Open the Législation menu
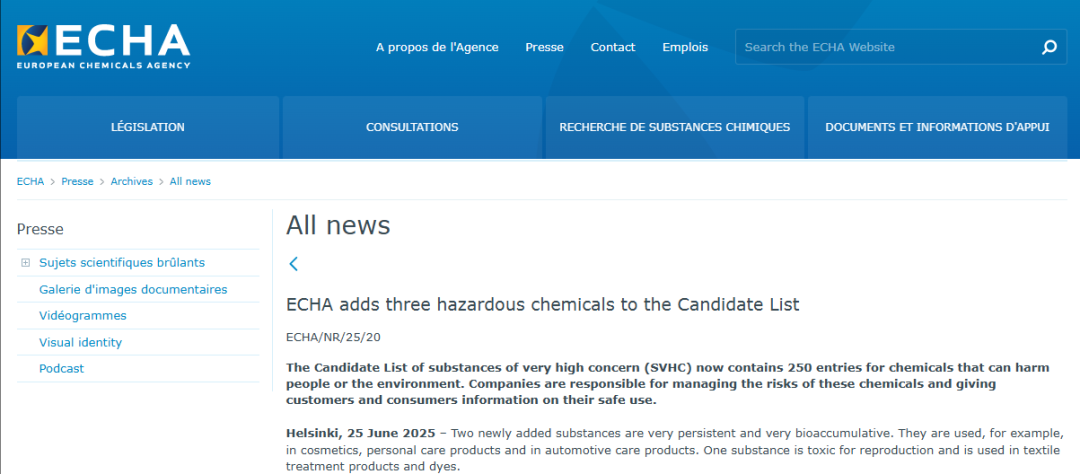Screen dimensions: 1080x474 (147, 127)
